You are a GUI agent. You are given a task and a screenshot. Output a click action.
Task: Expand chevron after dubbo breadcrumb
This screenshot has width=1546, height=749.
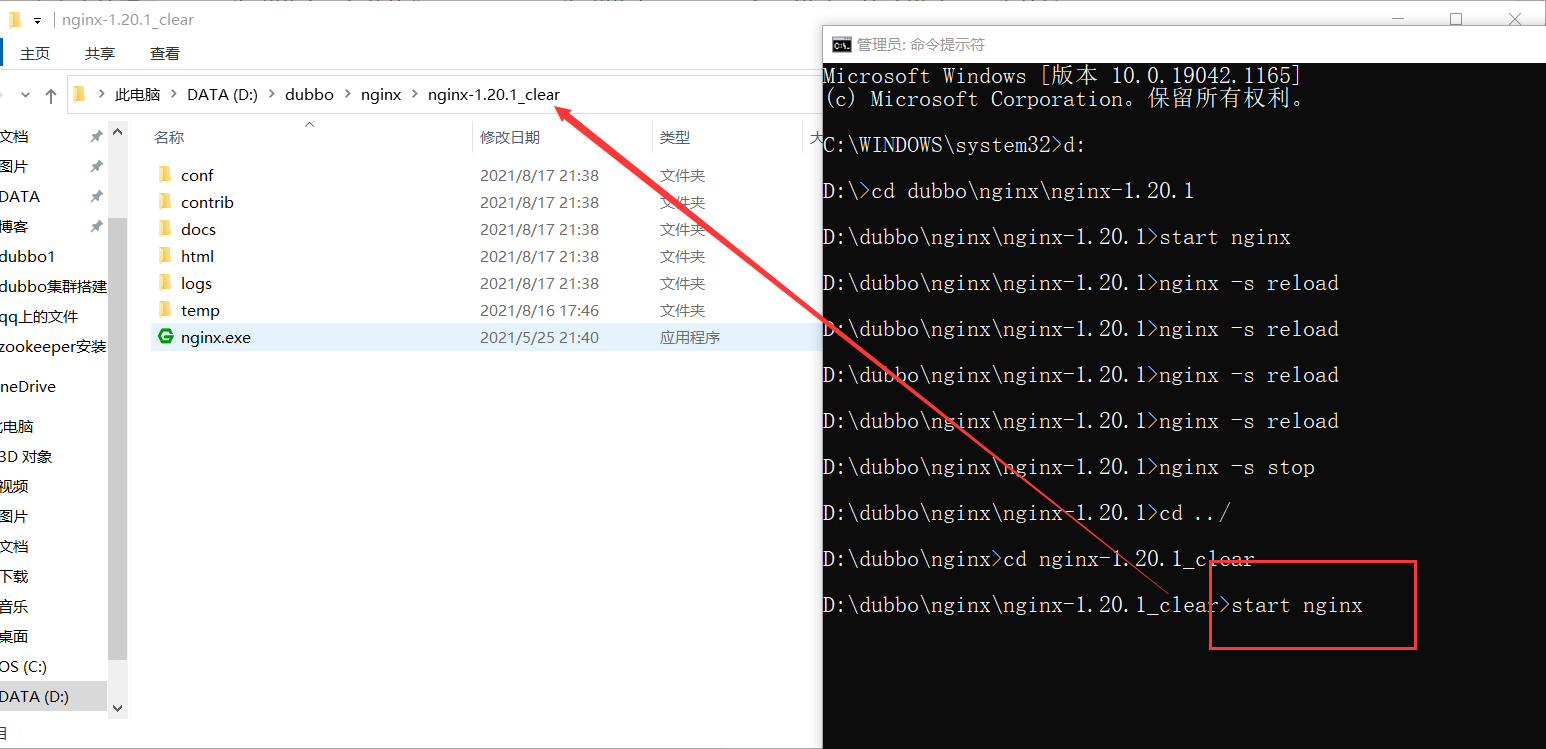[x=348, y=95]
